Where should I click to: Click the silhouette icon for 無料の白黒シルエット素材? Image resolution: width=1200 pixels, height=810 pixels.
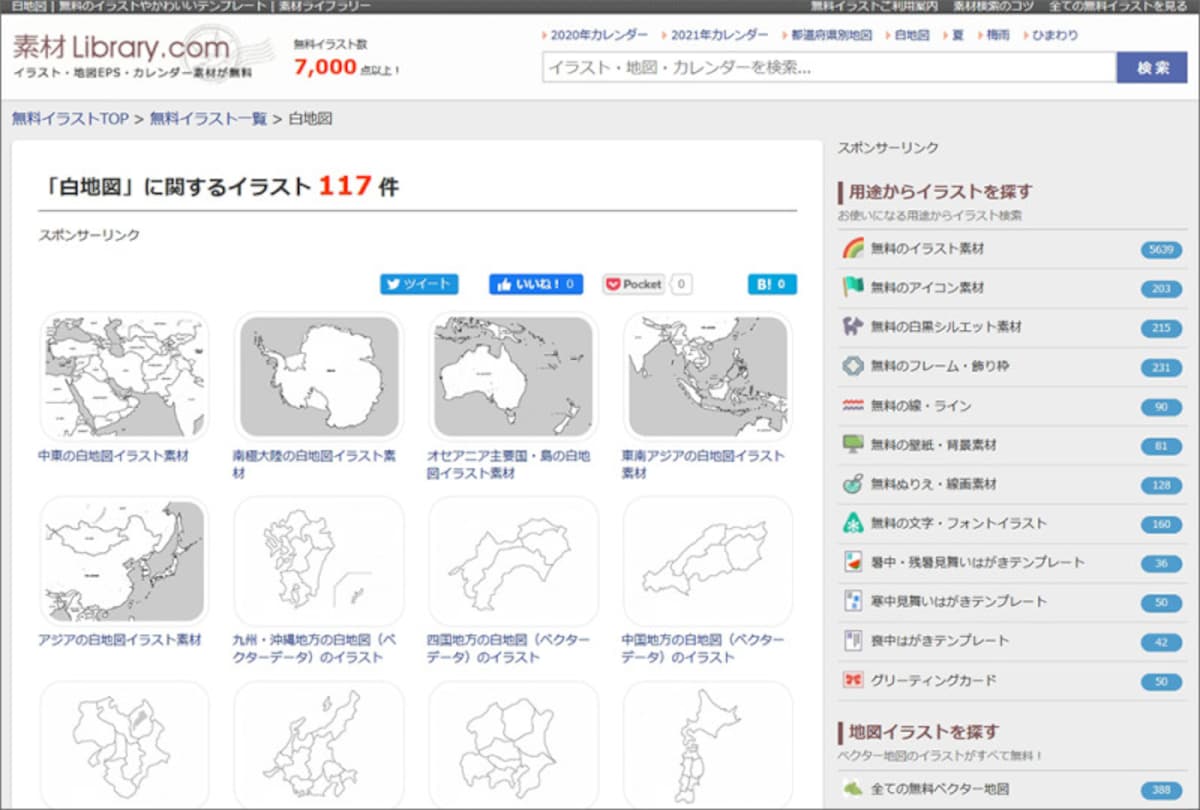tap(853, 326)
